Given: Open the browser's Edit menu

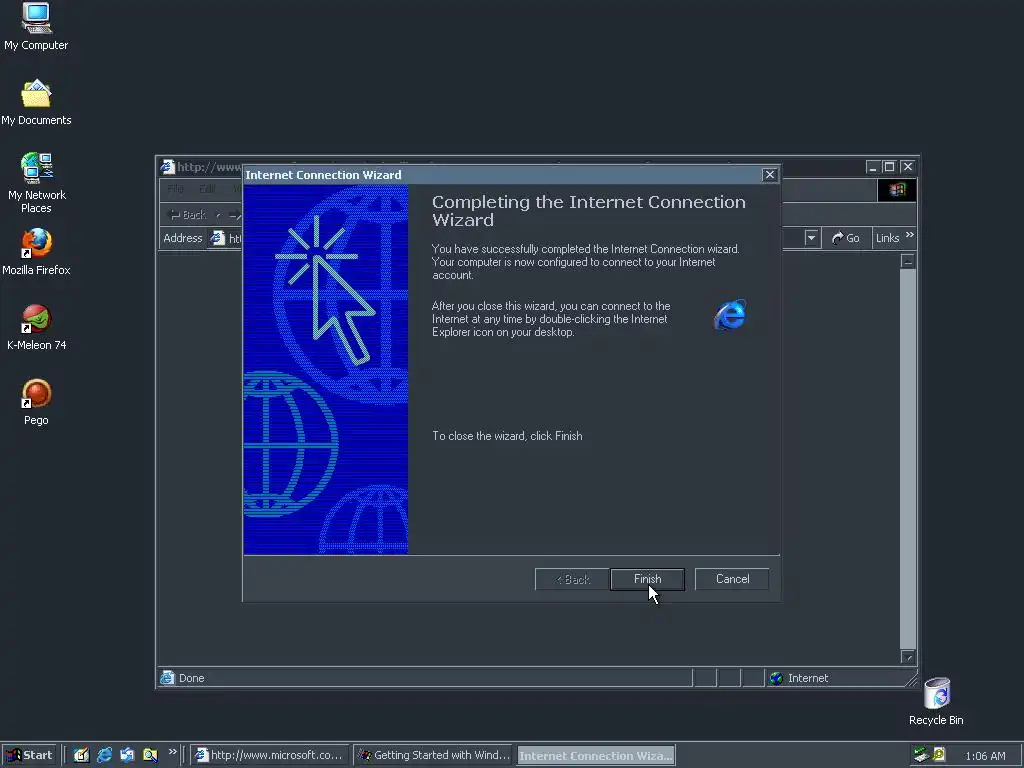Looking at the screenshot, I should [208, 189].
